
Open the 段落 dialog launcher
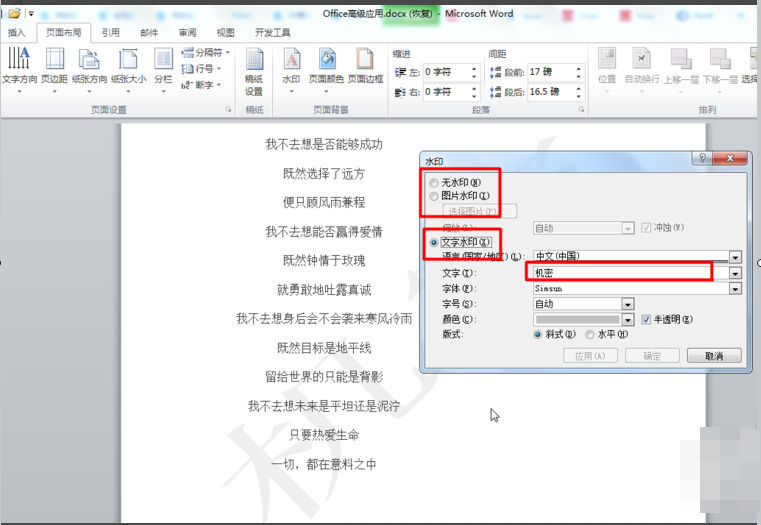click(581, 110)
